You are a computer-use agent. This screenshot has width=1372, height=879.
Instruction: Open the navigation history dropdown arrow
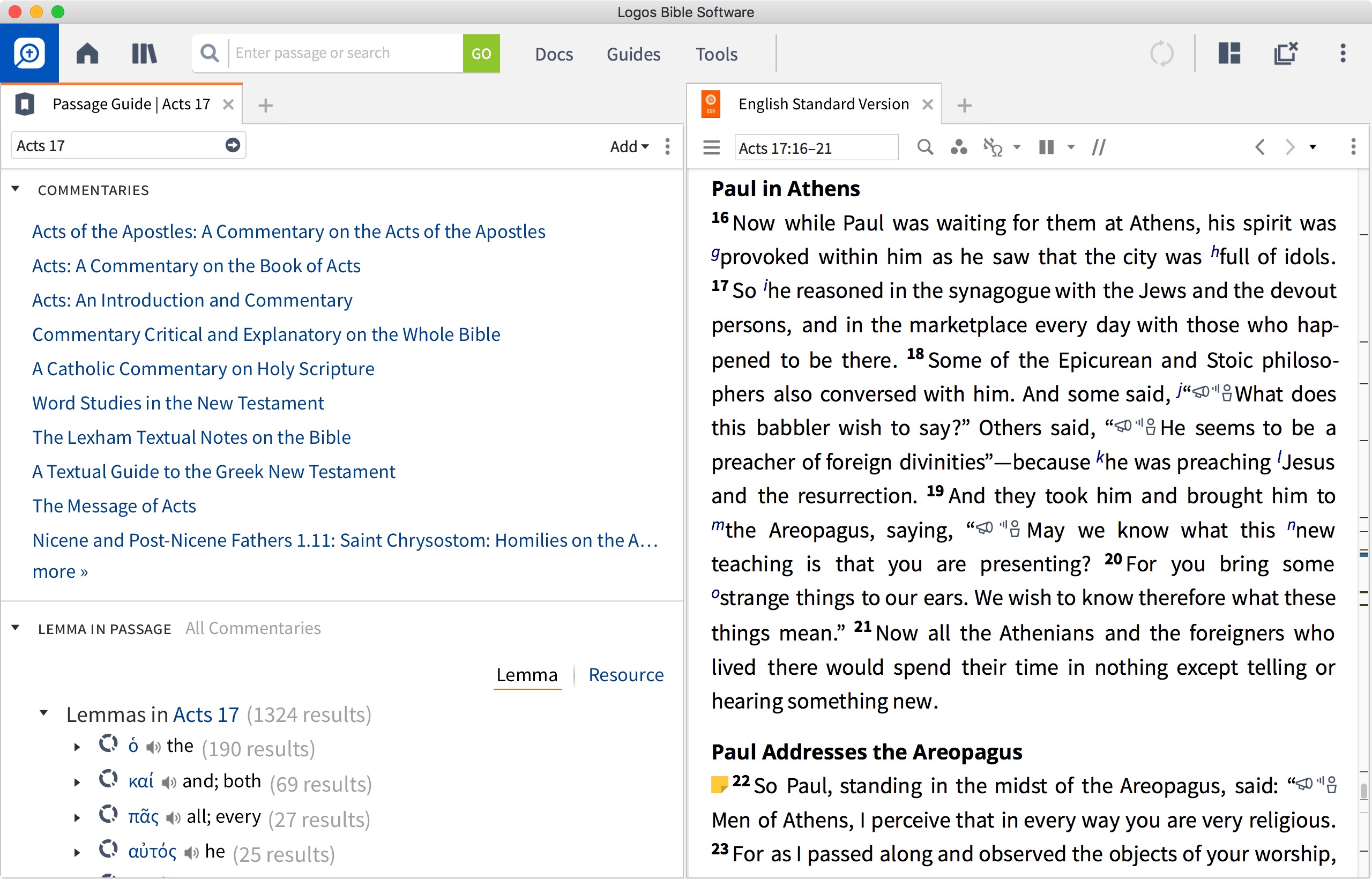point(1313,147)
